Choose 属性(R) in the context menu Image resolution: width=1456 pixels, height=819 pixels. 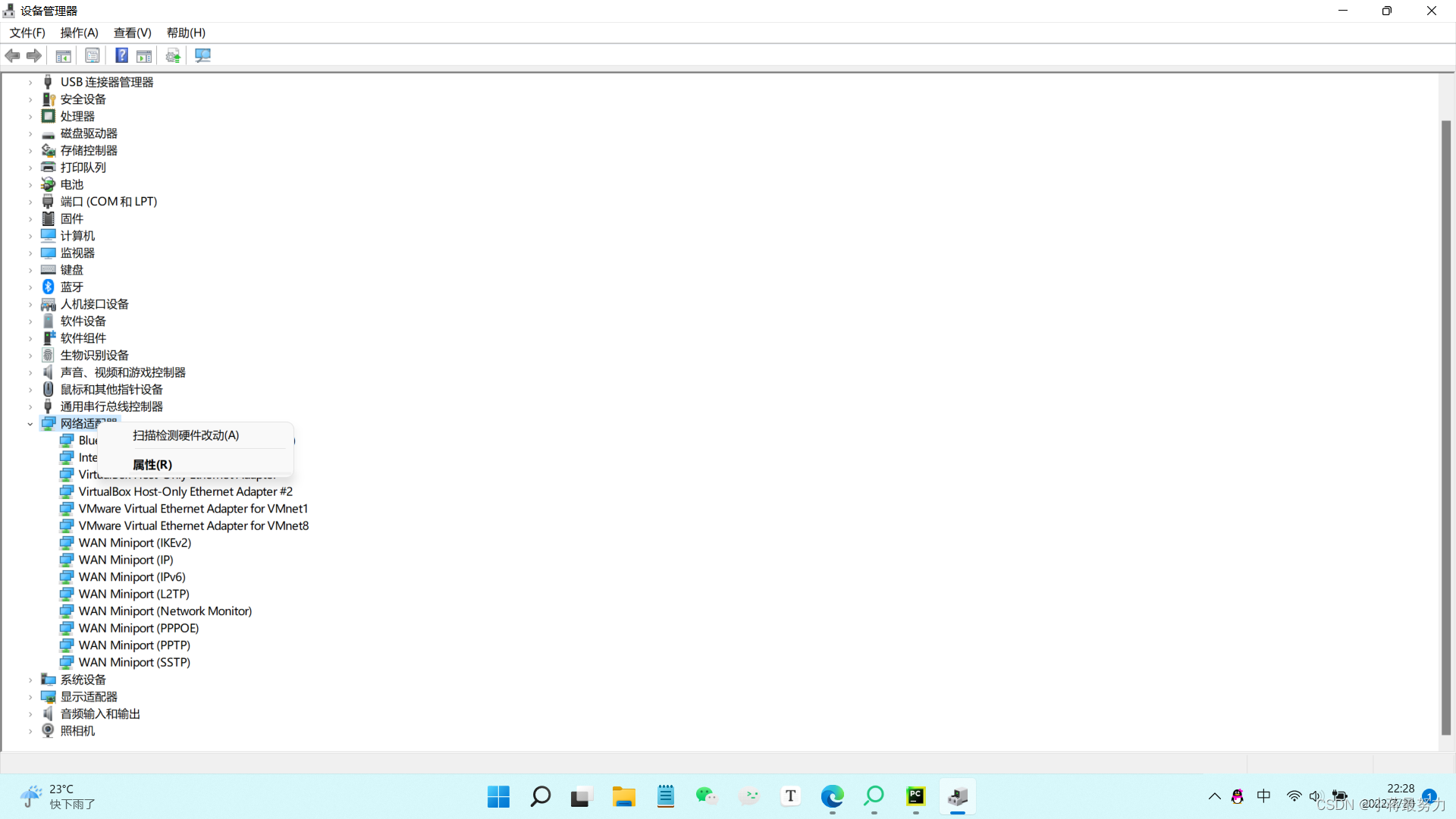pyautogui.click(x=152, y=464)
